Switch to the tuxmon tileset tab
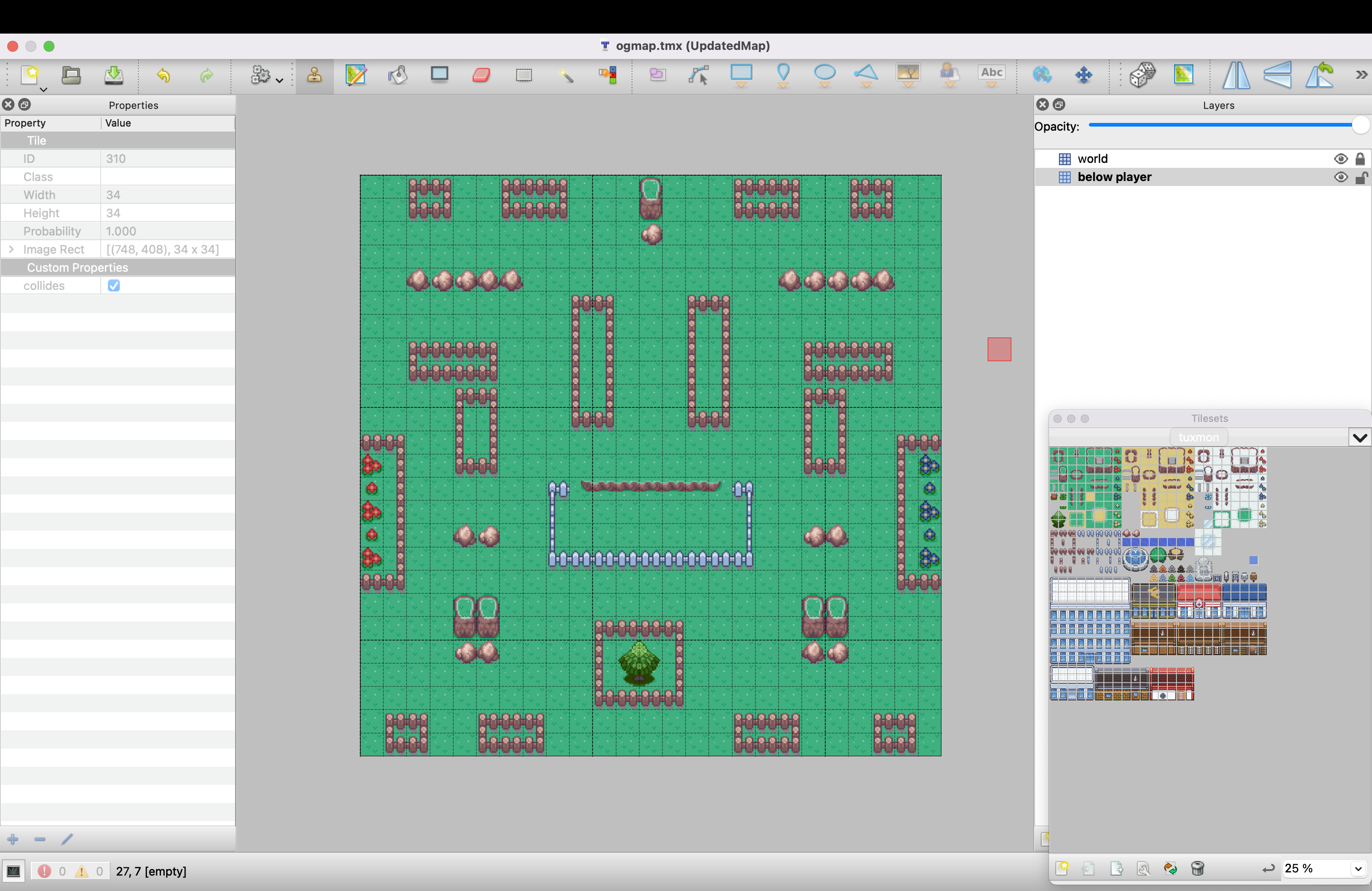This screenshot has width=1372, height=891. [x=1198, y=437]
